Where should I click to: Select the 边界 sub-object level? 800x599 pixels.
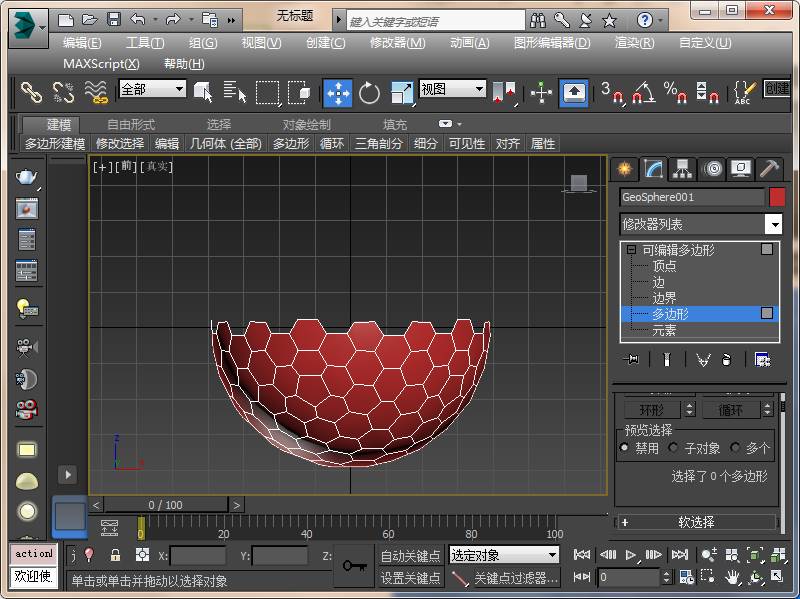click(664, 298)
